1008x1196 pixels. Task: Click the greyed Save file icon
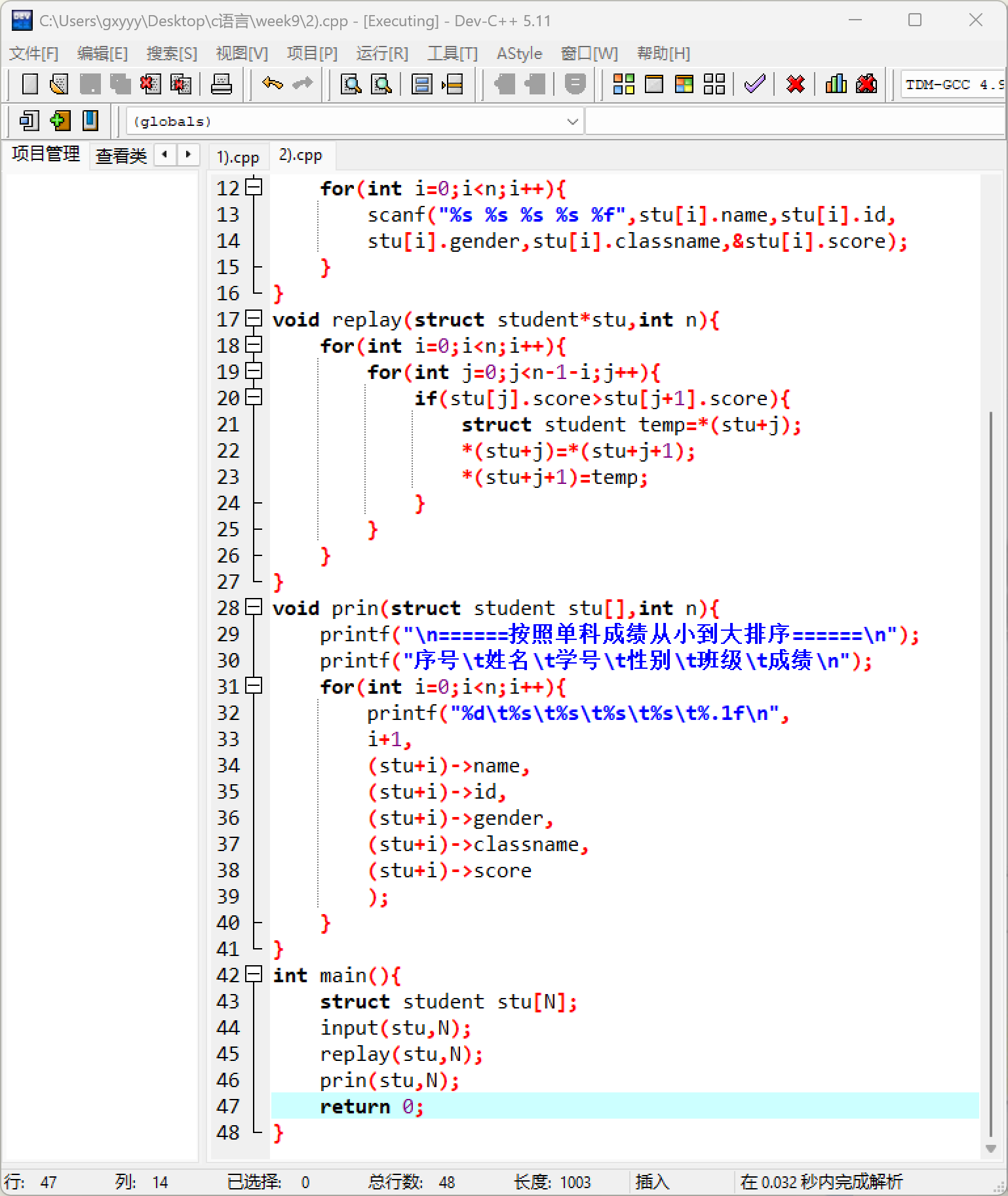point(90,84)
